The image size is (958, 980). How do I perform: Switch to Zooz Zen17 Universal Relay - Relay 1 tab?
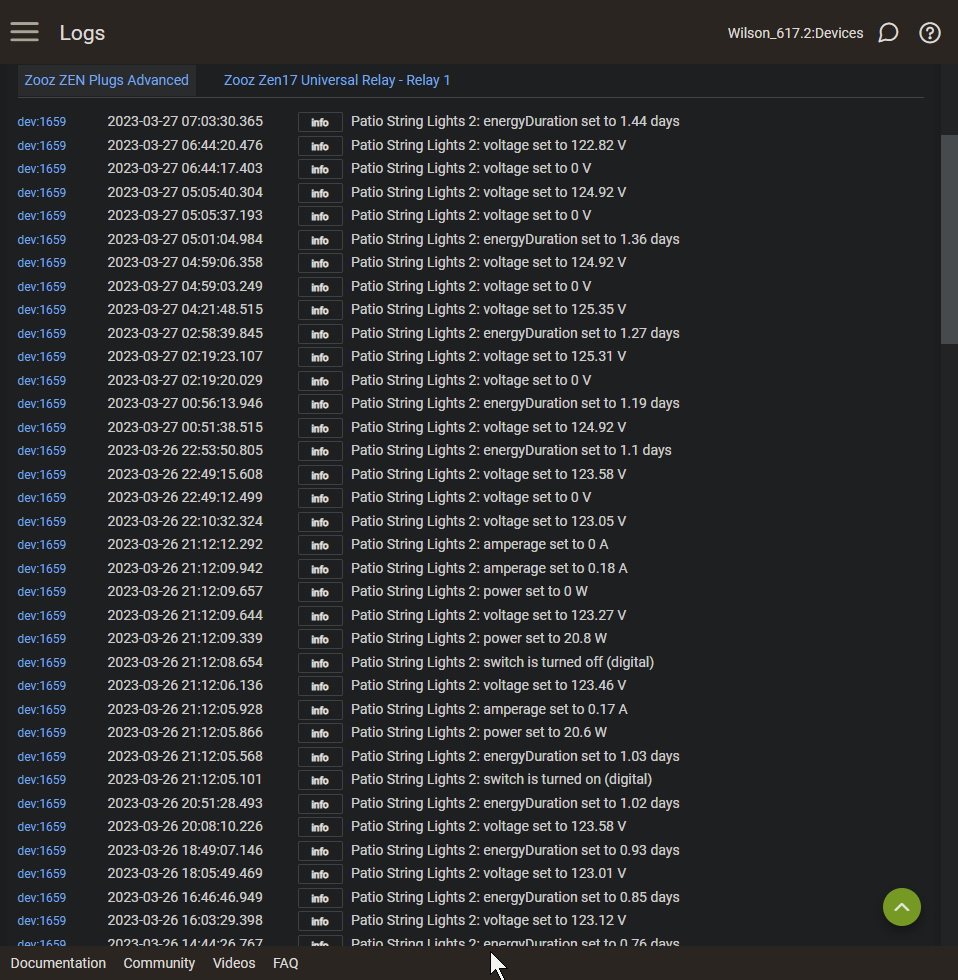tap(337, 80)
